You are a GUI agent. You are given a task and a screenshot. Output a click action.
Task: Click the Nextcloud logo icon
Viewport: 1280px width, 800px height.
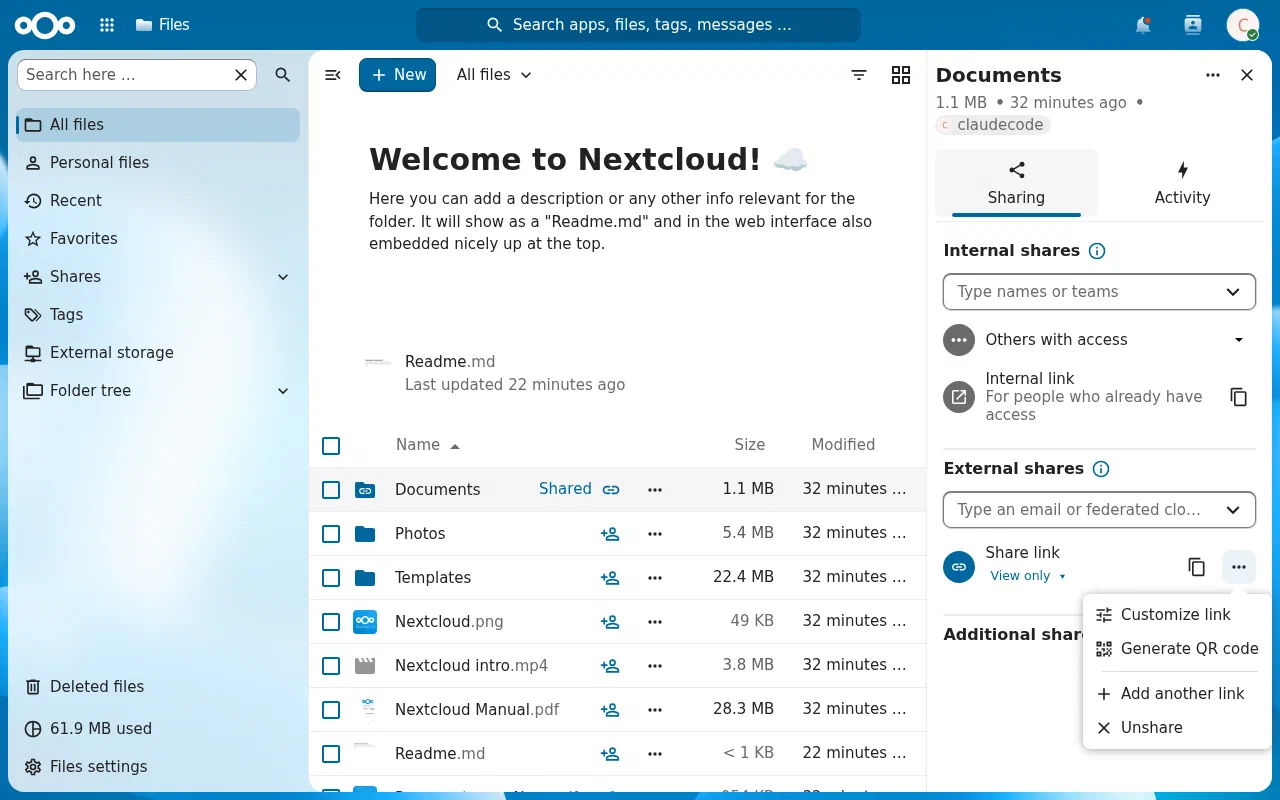pos(45,25)
